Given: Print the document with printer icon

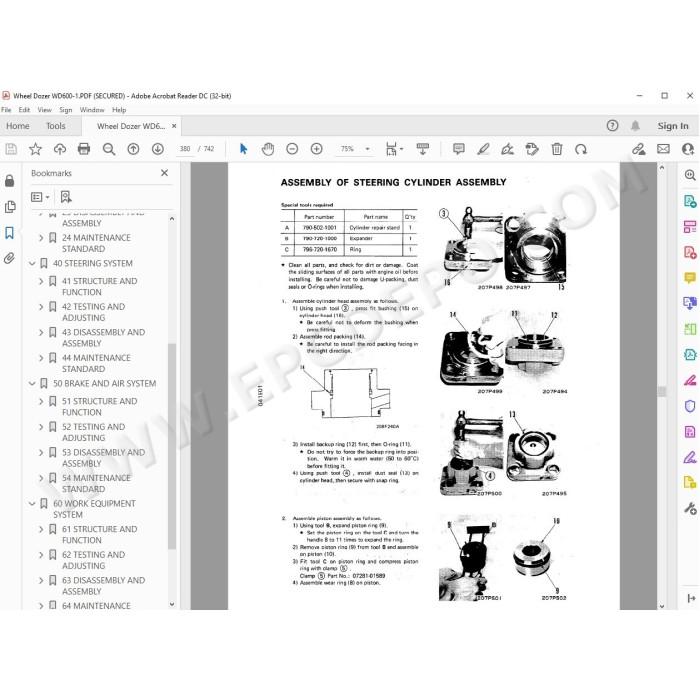Looking at the screenshot, I should coord(84,149).
